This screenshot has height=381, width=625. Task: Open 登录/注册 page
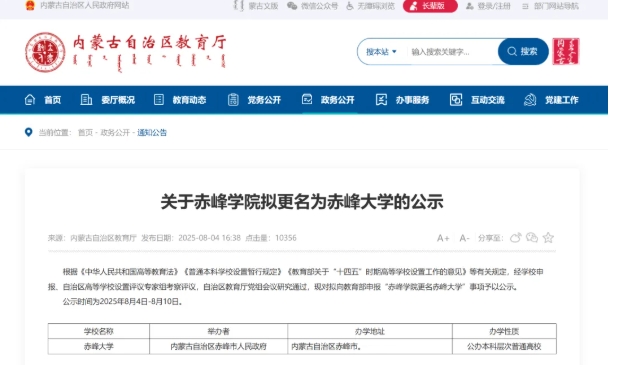click(x=494, y=6)
